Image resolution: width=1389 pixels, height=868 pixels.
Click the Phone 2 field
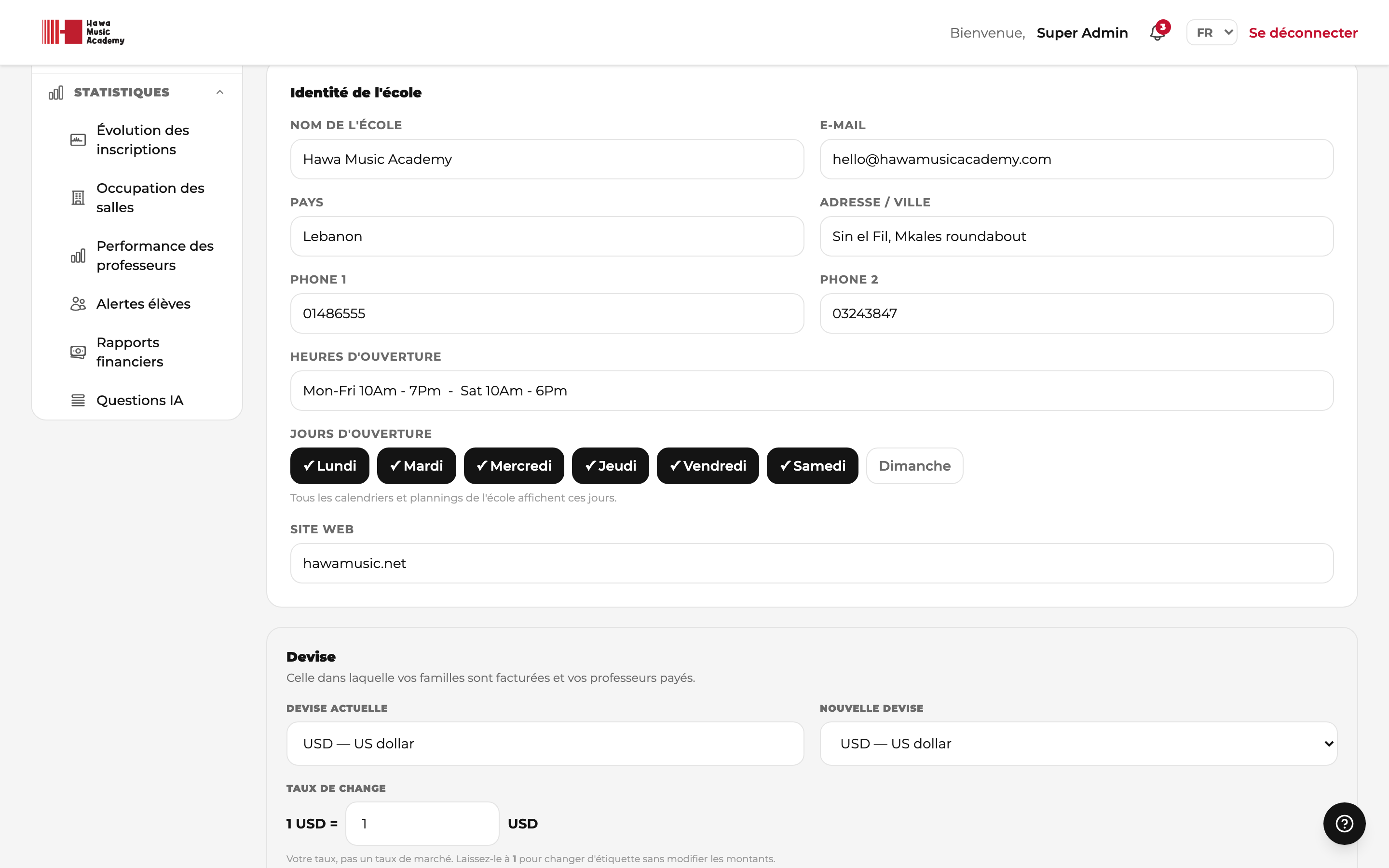click(x=1076, y=313)
